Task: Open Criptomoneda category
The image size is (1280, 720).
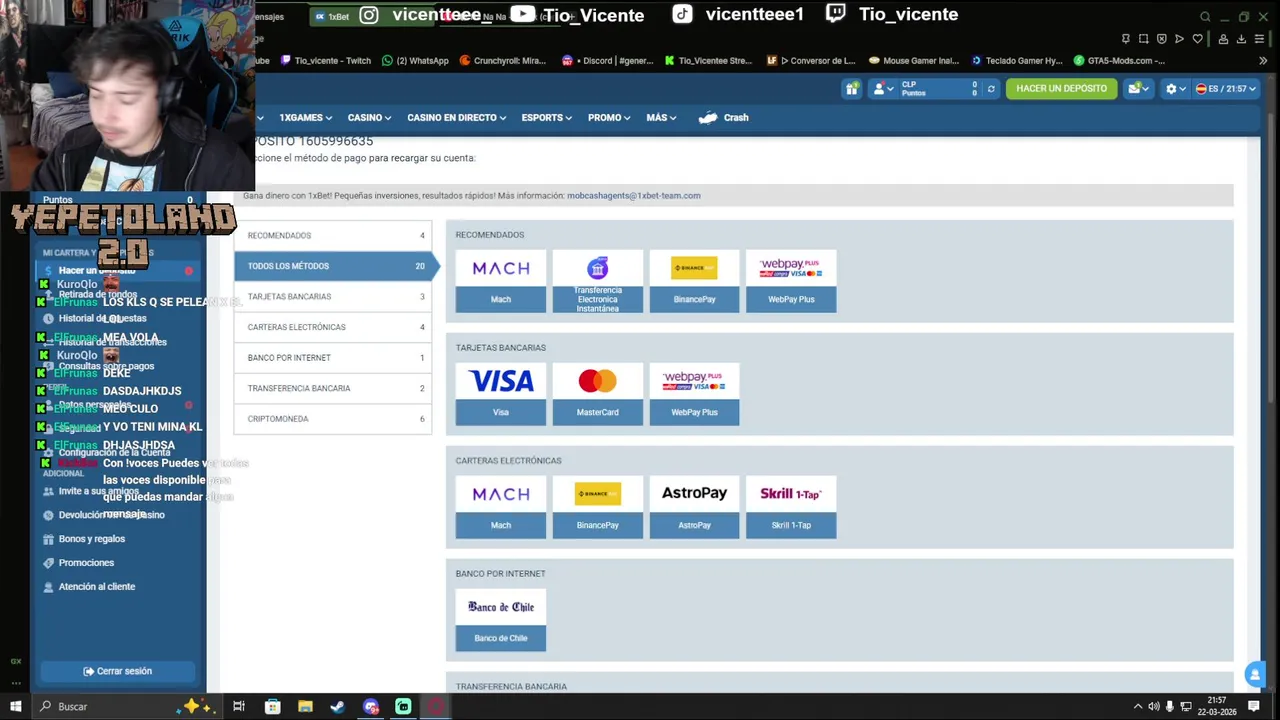Action: coord(333,419)
